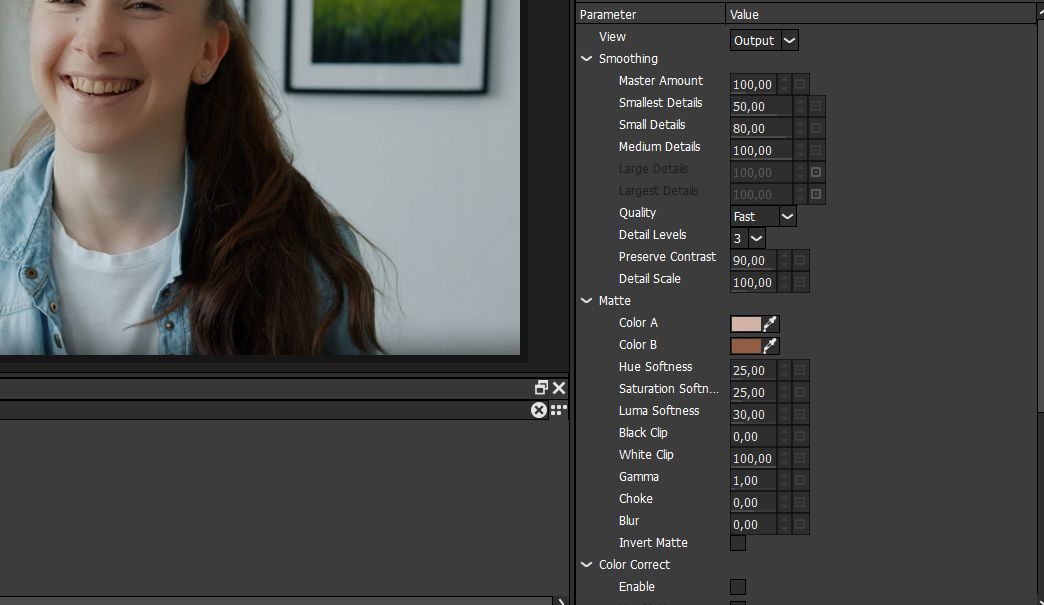This screenshot has height=605, width=1044.
Task: Click the keyframe icon for Large Details
Action: tap(816, 172)
